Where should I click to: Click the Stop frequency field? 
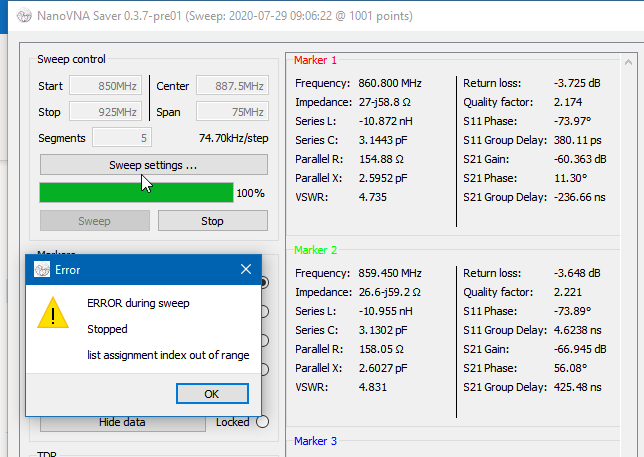coord(106,112)
